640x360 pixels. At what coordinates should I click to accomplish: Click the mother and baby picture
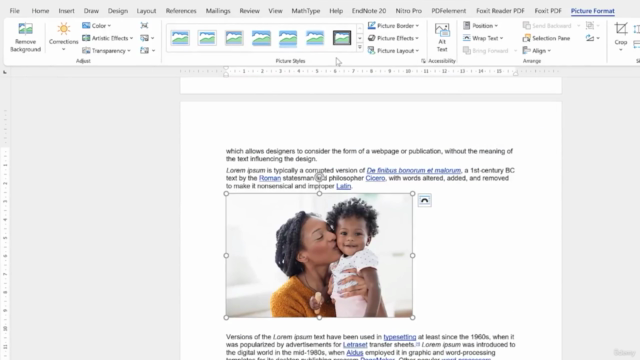click(319, 256)
